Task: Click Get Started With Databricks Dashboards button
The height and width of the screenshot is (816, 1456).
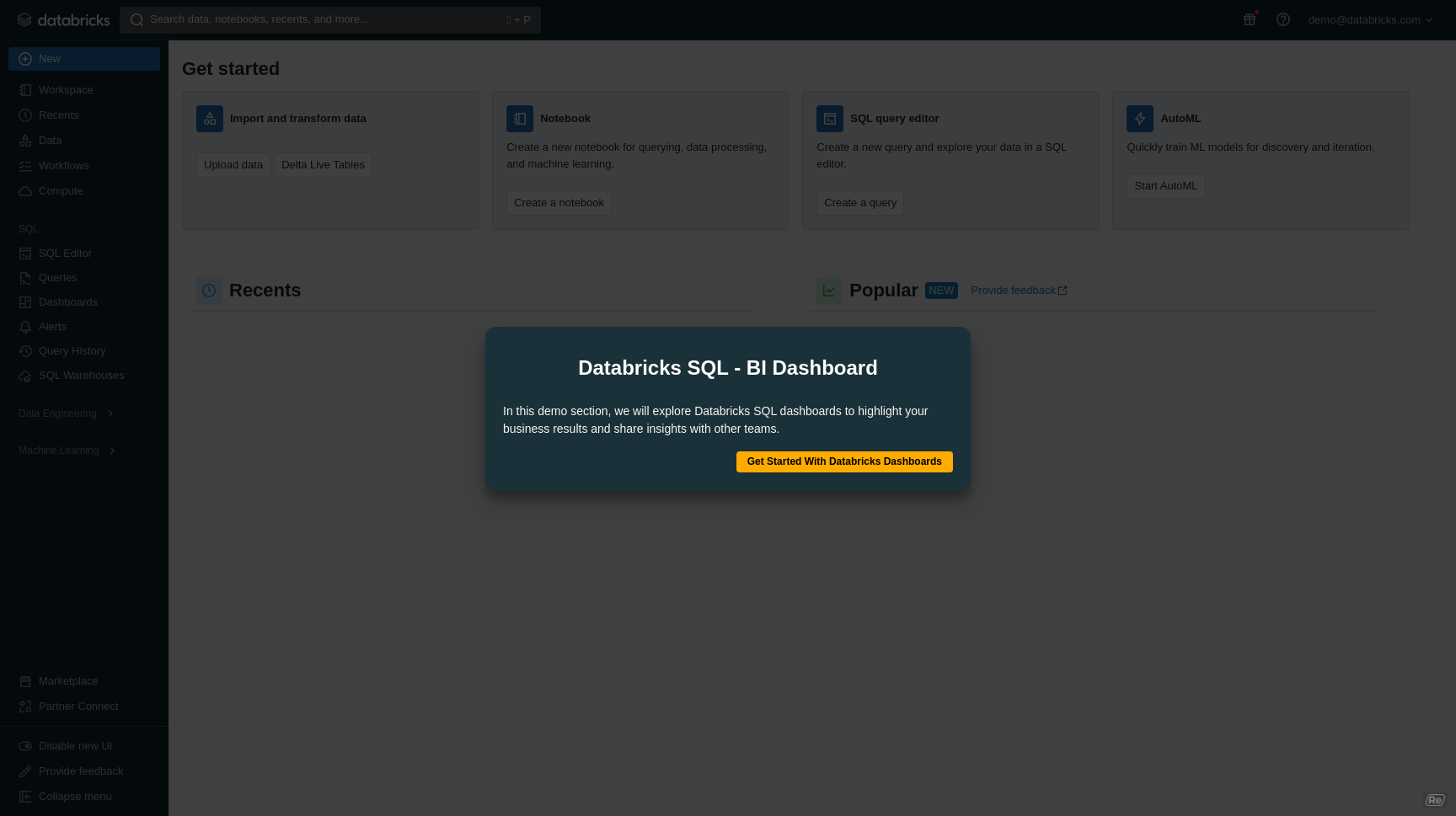Action: point(844,461)
